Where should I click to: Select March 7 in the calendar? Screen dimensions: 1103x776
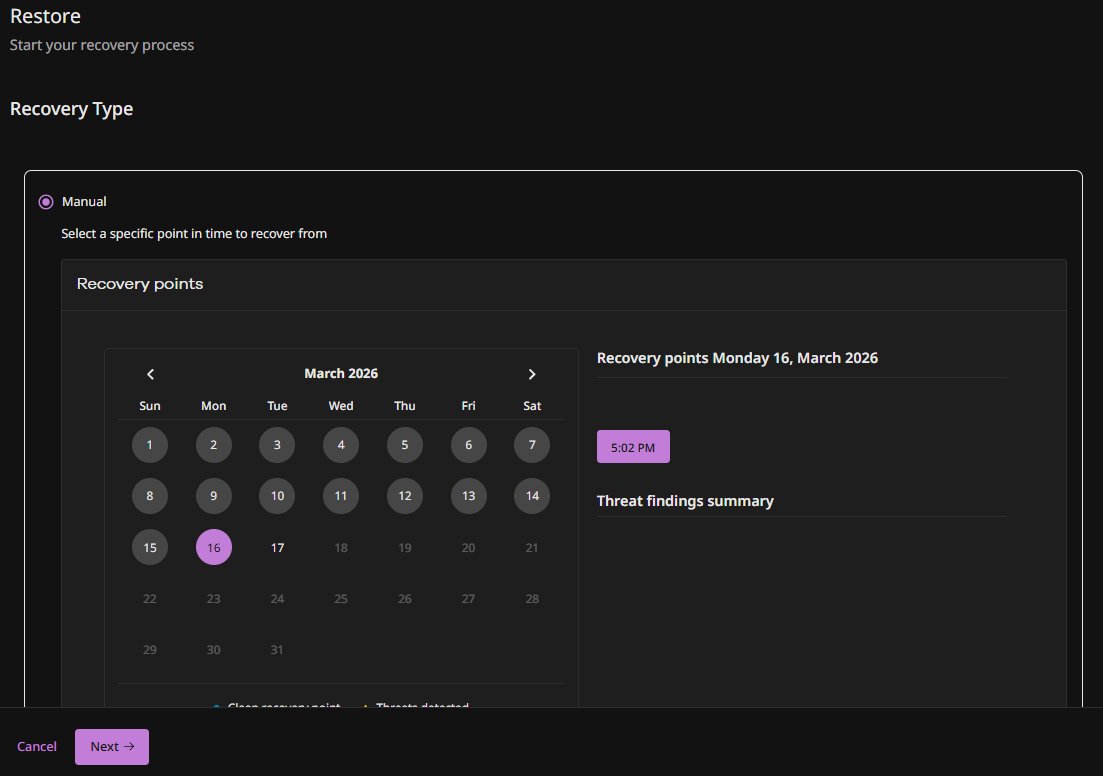[532, 445]
